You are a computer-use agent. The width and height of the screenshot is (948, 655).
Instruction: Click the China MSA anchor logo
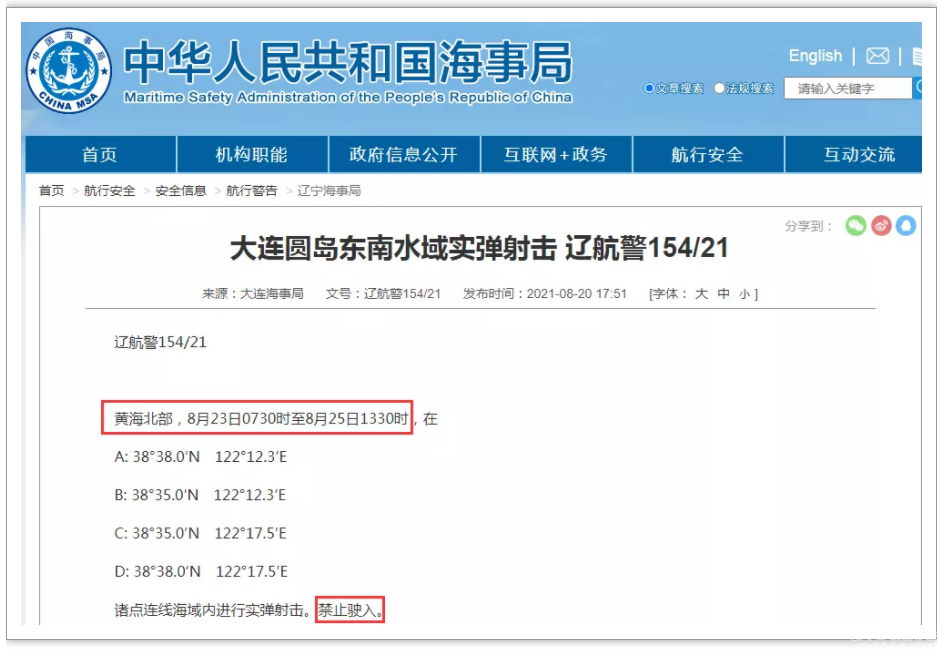click(x=69, y=72)
